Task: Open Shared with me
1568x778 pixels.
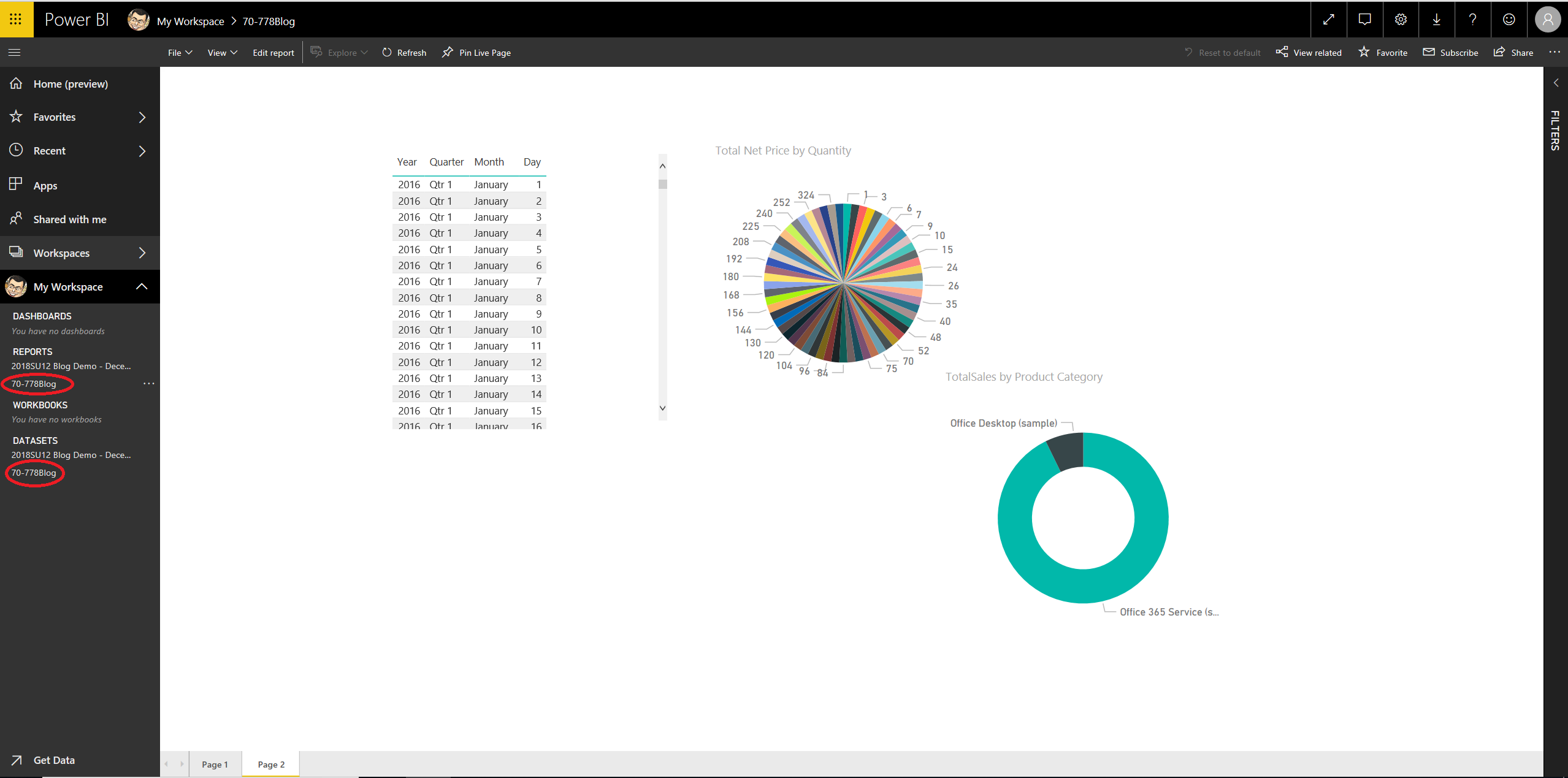Action: point(70,219)
